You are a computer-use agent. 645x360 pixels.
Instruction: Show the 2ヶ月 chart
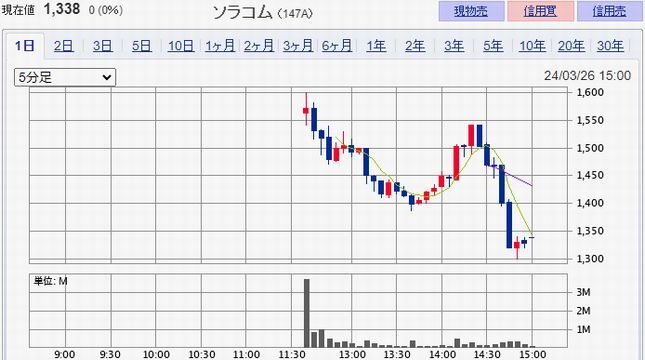pos(259,46)
